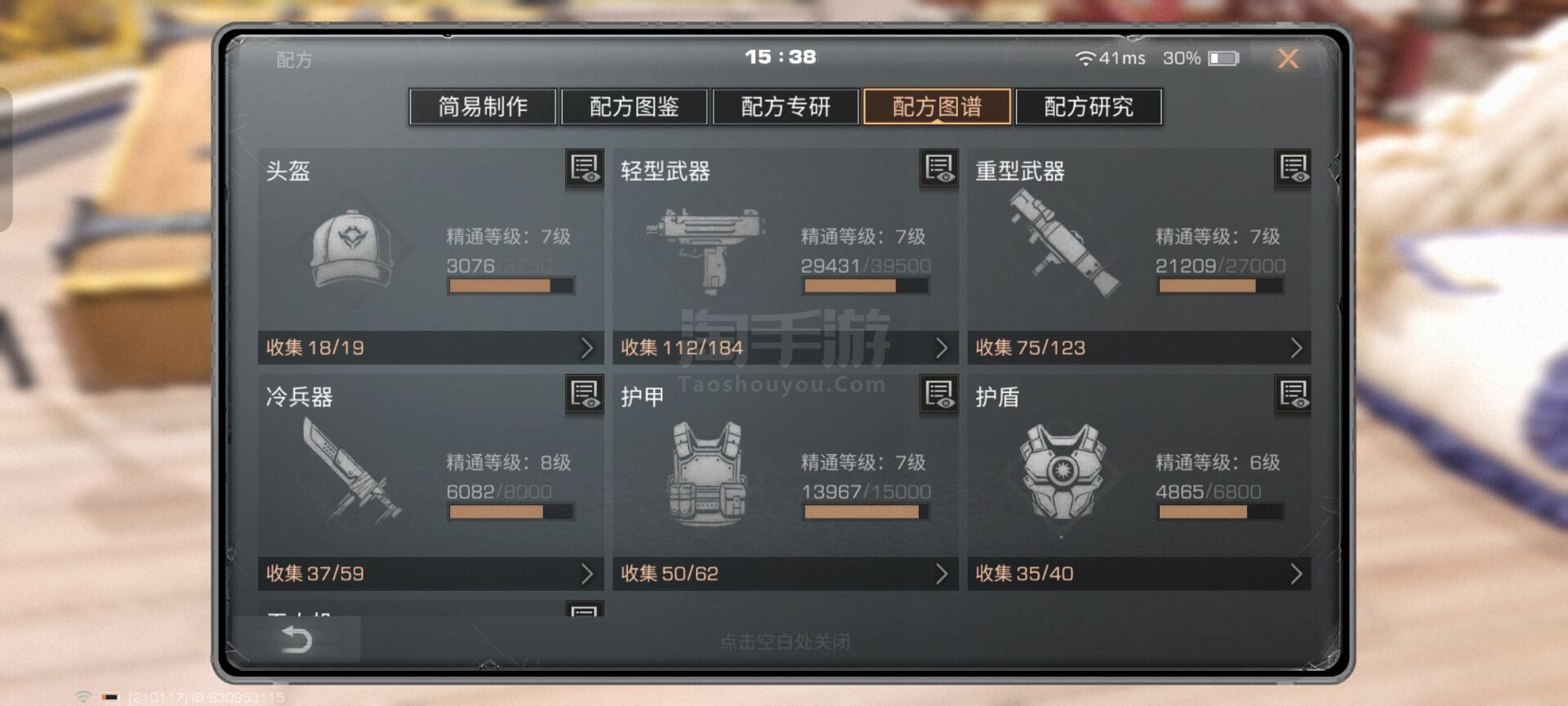Open the list-view icon on the 轻型武器 card
The image size is (1568, 706).
[939, 169]
